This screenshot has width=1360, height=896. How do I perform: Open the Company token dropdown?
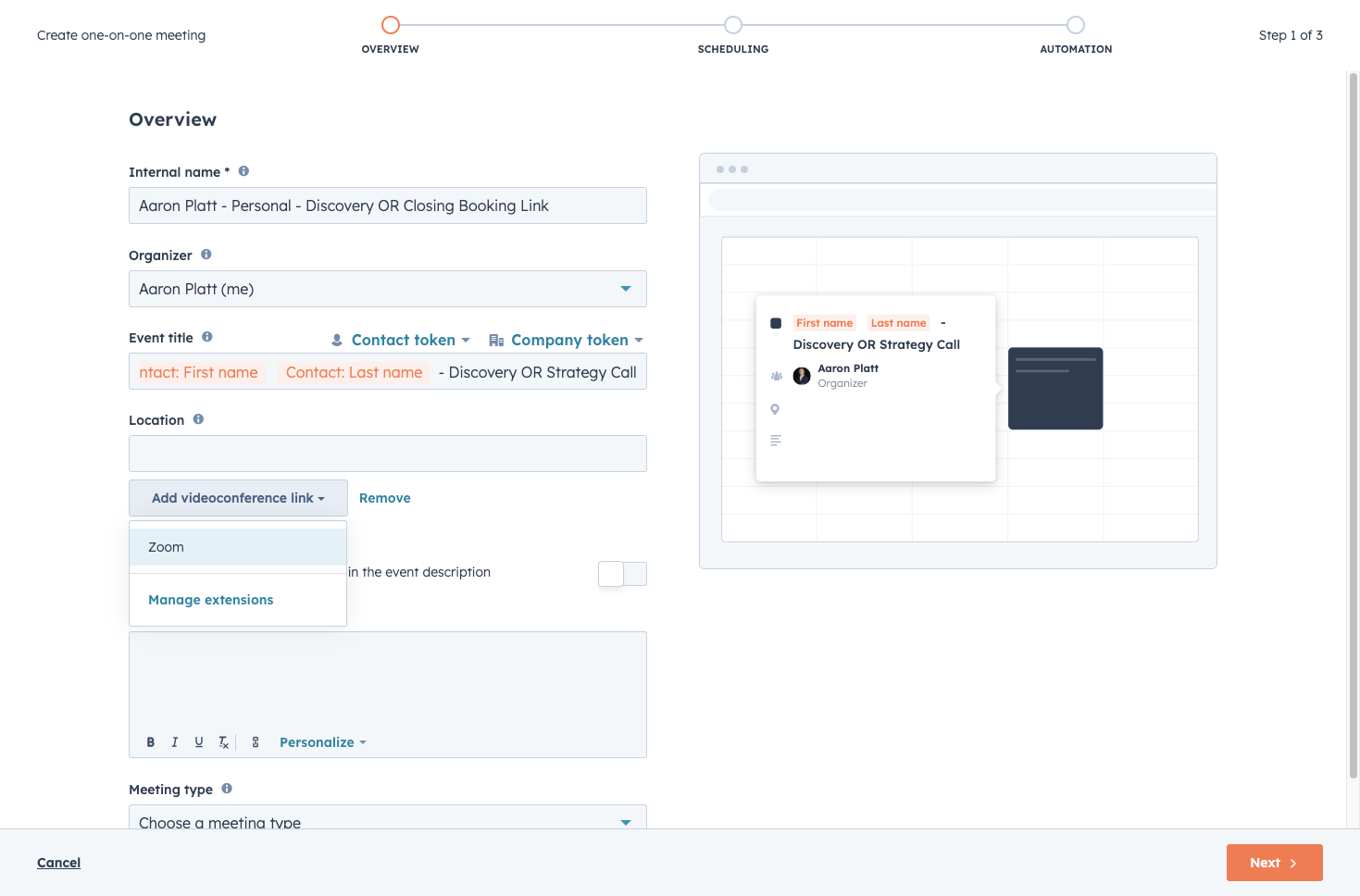(566, 341)
